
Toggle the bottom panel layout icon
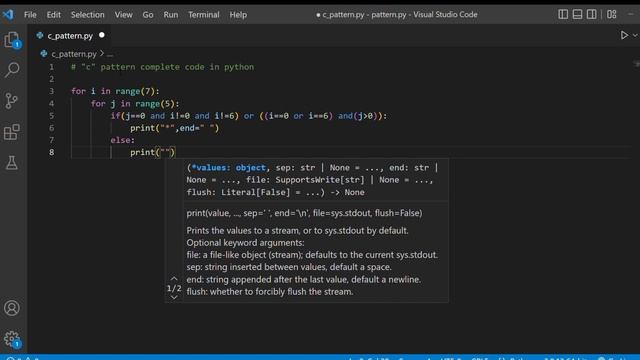[577, 14]
